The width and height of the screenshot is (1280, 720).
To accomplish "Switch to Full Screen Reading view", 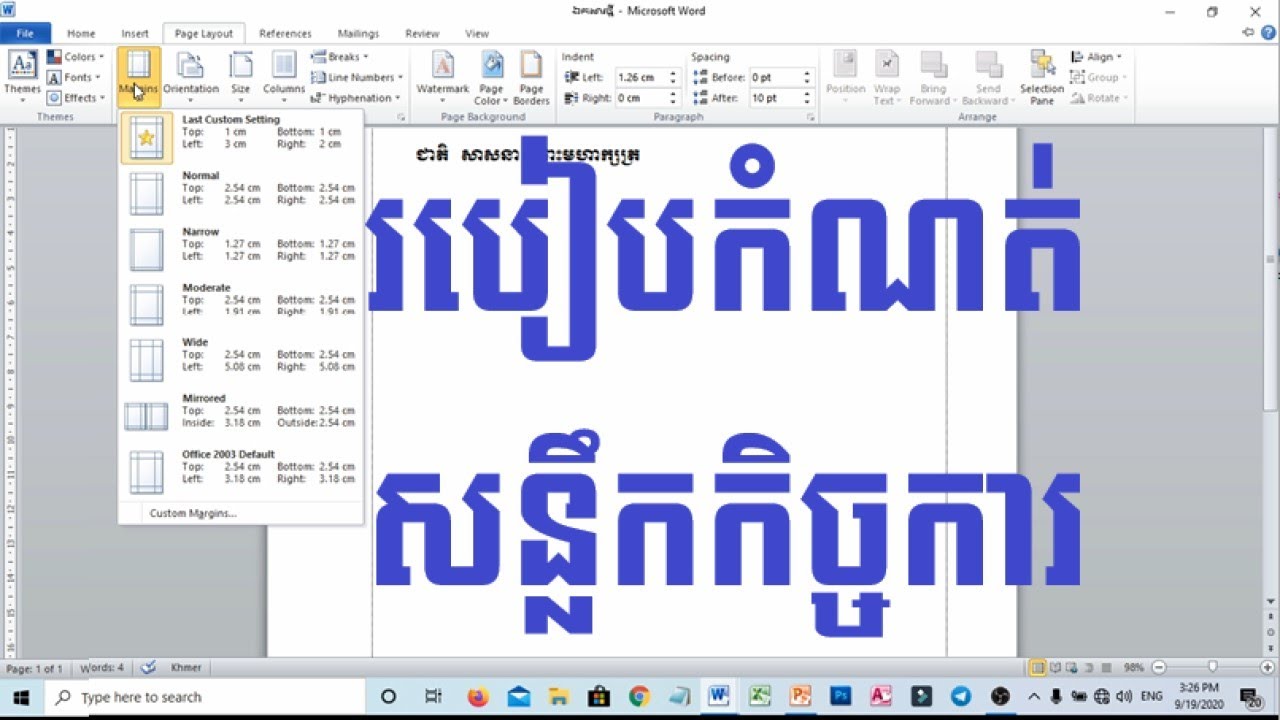I will [x=1056, y=667].
